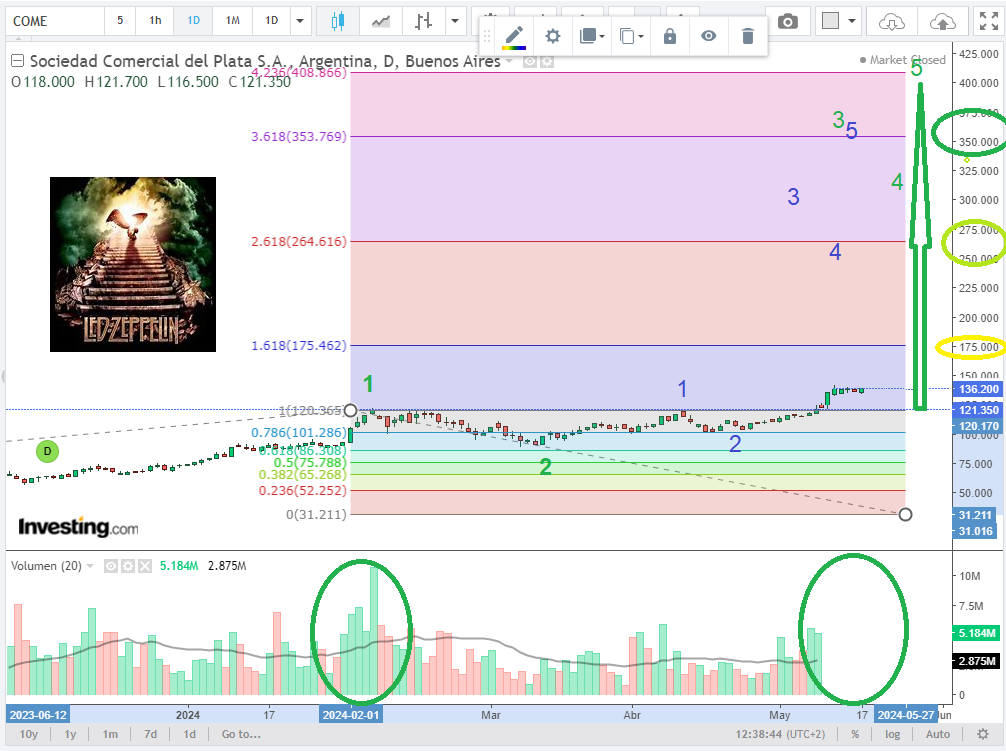Open Volumen indicator settings gear

tap(128, 566)
